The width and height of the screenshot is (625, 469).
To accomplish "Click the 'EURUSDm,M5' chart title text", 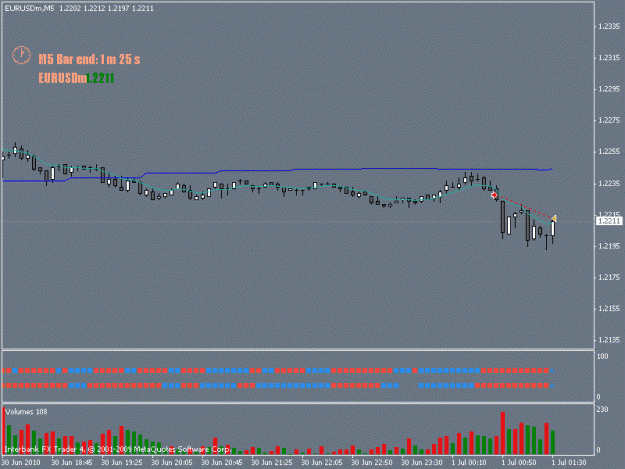I will click(x=29, y=8).
